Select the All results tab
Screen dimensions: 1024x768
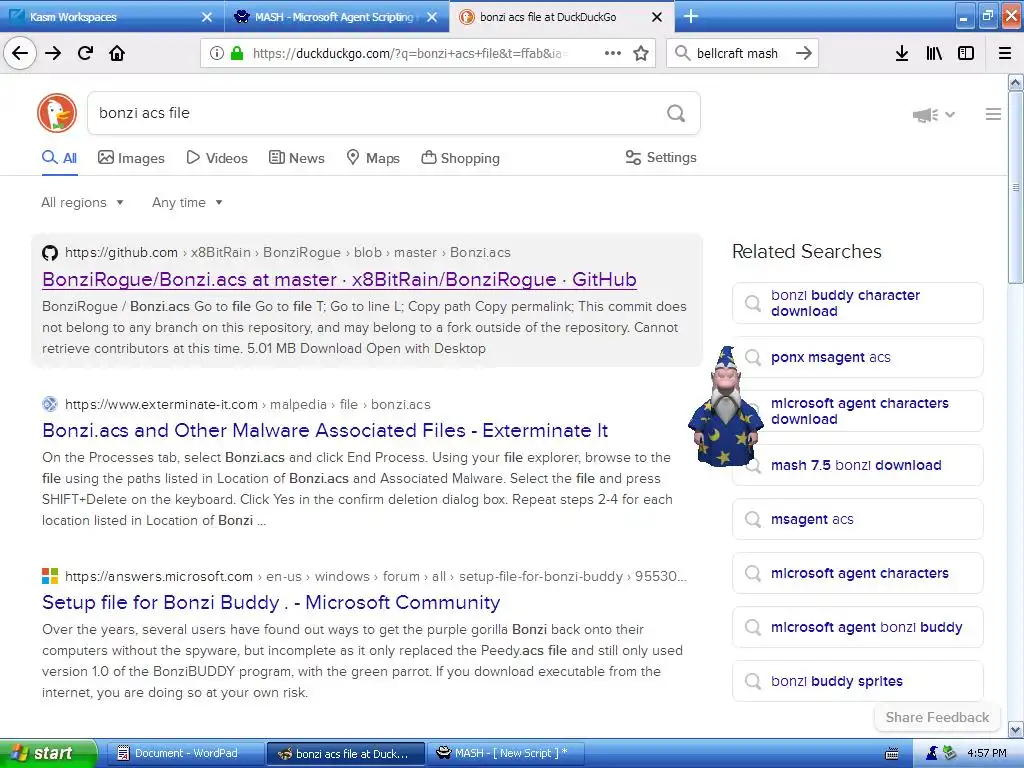[x=59, y=158]
